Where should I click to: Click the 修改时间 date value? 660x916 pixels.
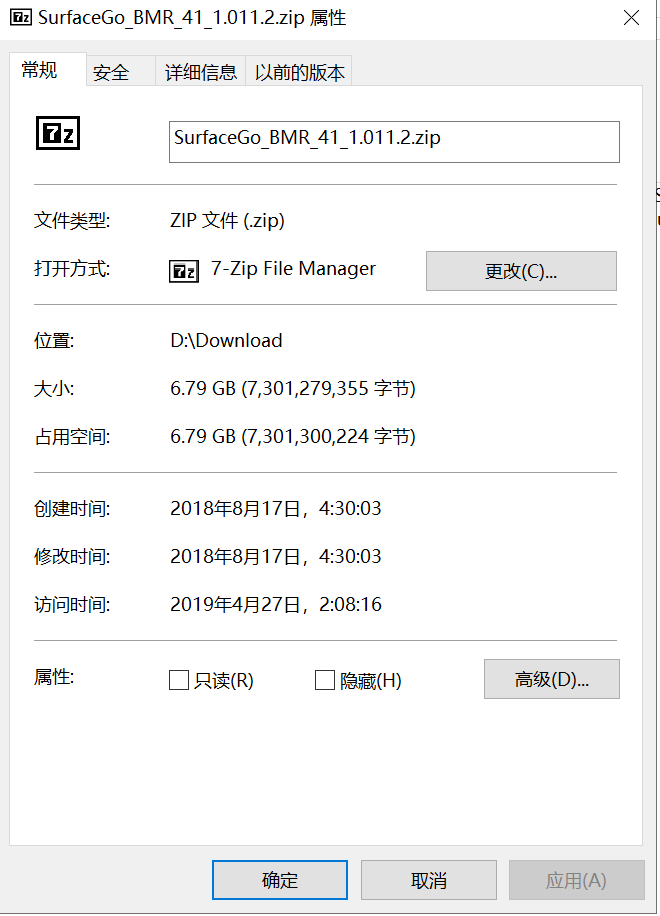(x=276, y=556)
